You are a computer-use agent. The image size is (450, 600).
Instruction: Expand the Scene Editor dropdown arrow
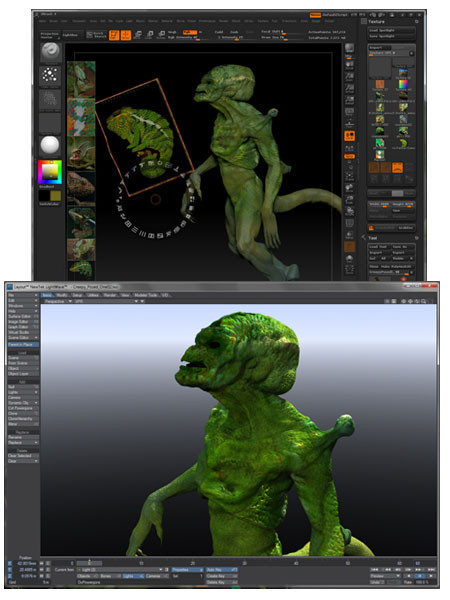coord(36,338)
